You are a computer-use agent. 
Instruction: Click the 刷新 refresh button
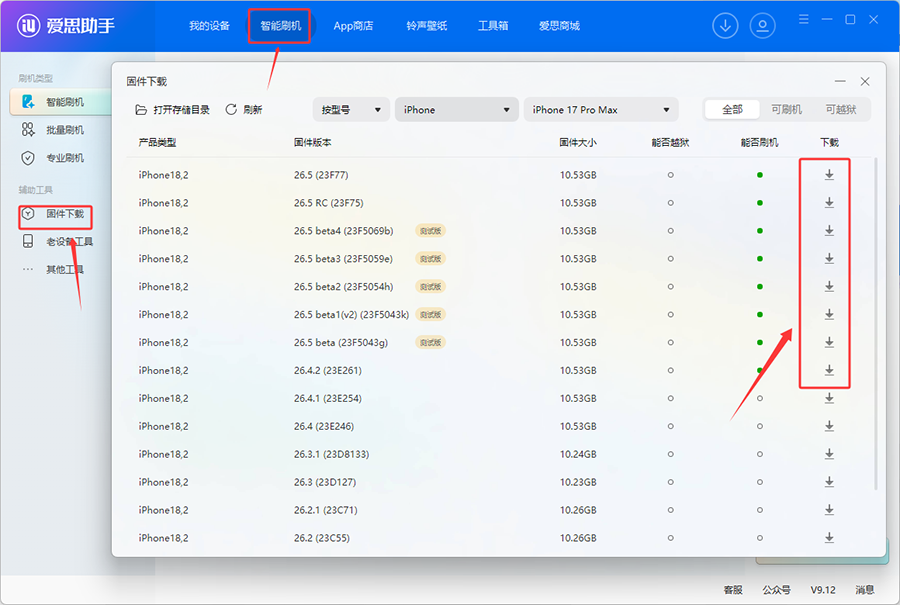243,110
